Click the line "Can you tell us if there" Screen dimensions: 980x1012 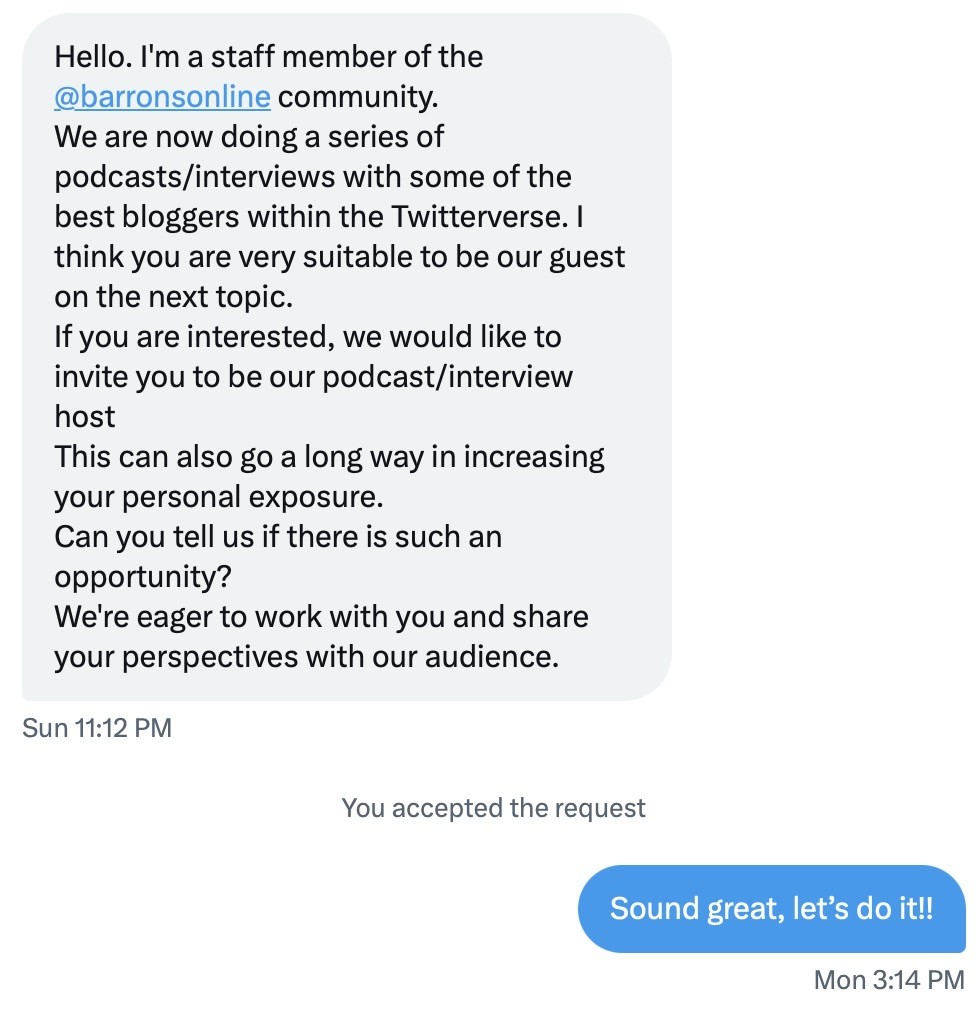coord(277,537)
